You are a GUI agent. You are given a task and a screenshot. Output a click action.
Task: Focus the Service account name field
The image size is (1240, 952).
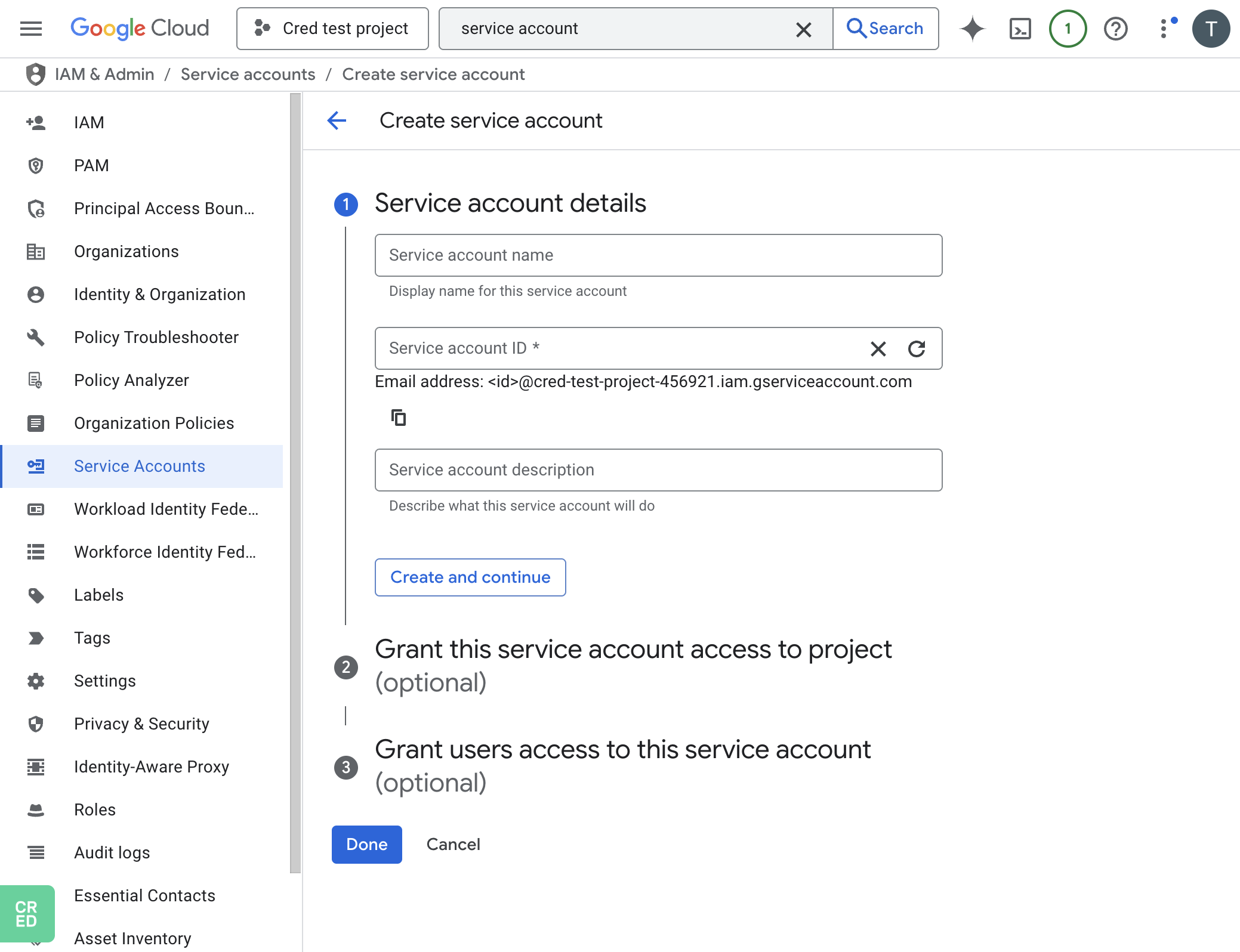[x=658, y=255]
